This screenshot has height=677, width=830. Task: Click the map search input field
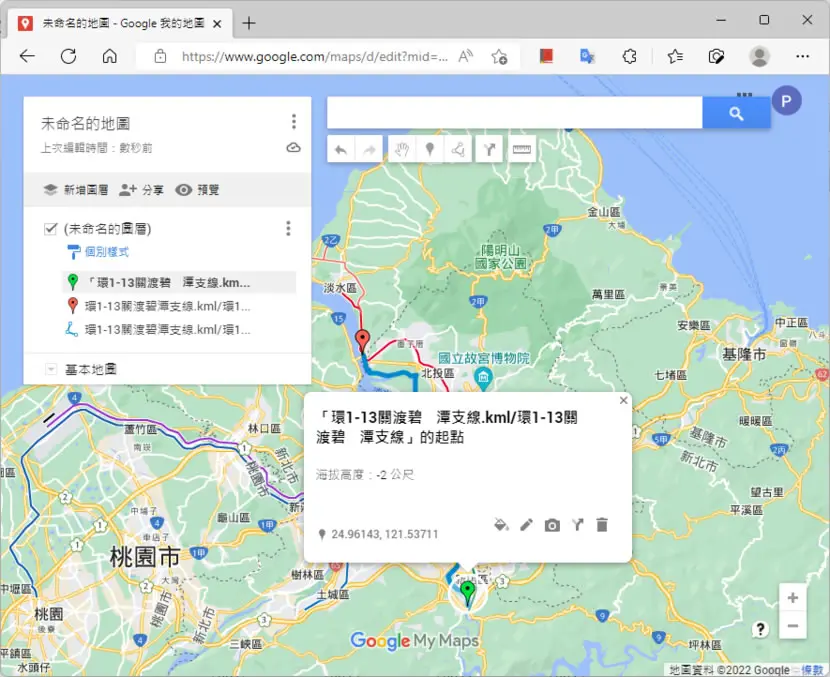coord(515,112)
